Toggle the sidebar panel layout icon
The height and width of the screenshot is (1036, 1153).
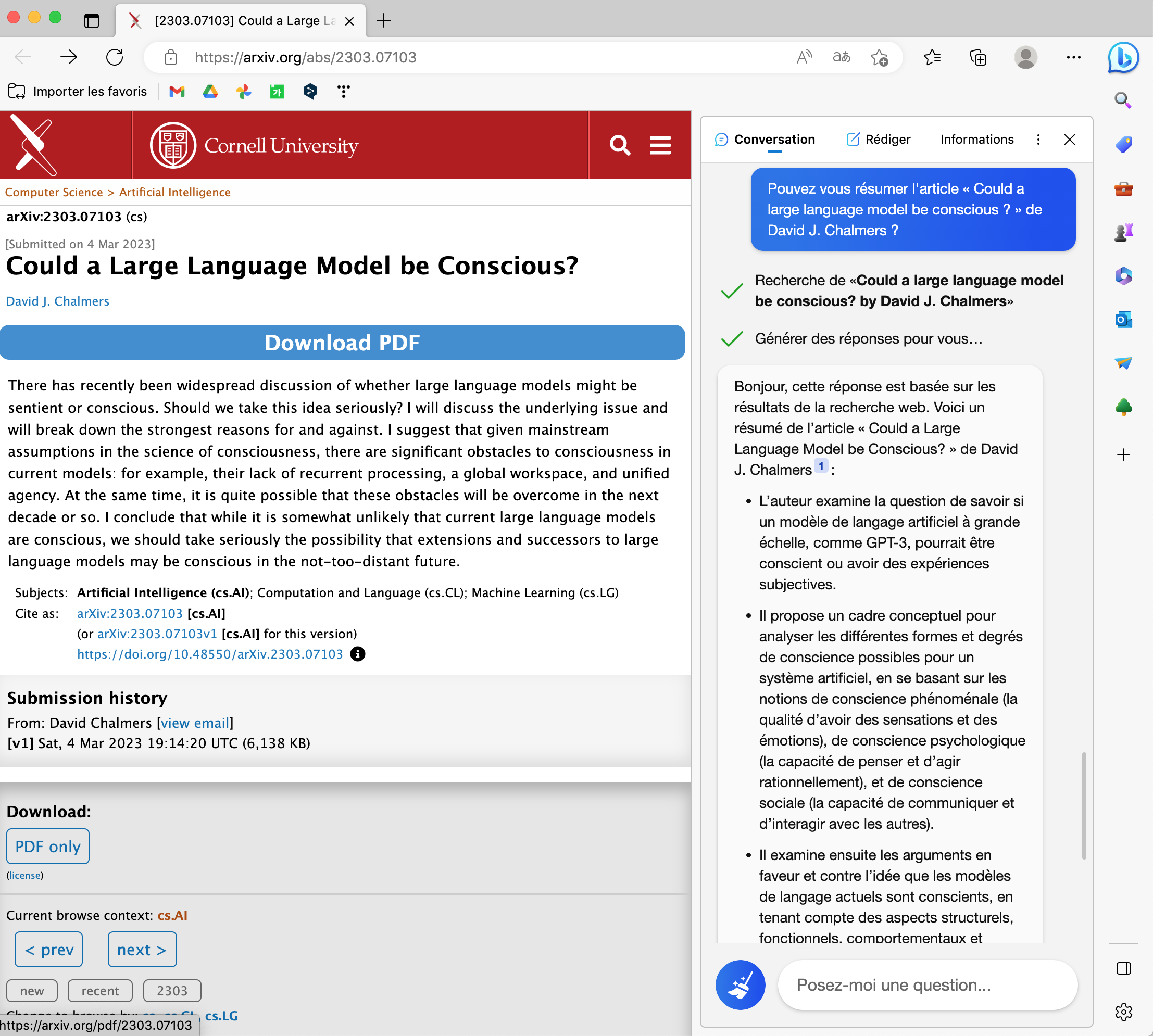pyautogui.click(x=1123, y=968)
